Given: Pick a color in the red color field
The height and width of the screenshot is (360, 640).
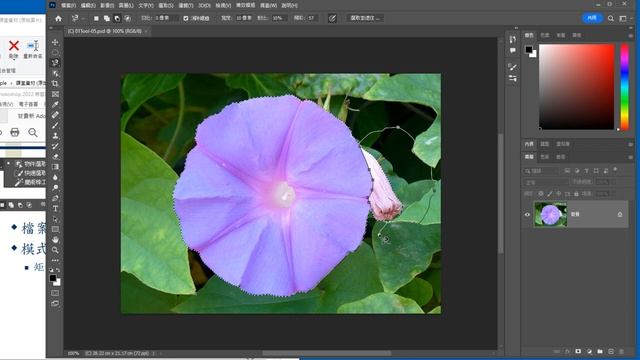Looking at the screenshot, I should click(x=577, y=87).
